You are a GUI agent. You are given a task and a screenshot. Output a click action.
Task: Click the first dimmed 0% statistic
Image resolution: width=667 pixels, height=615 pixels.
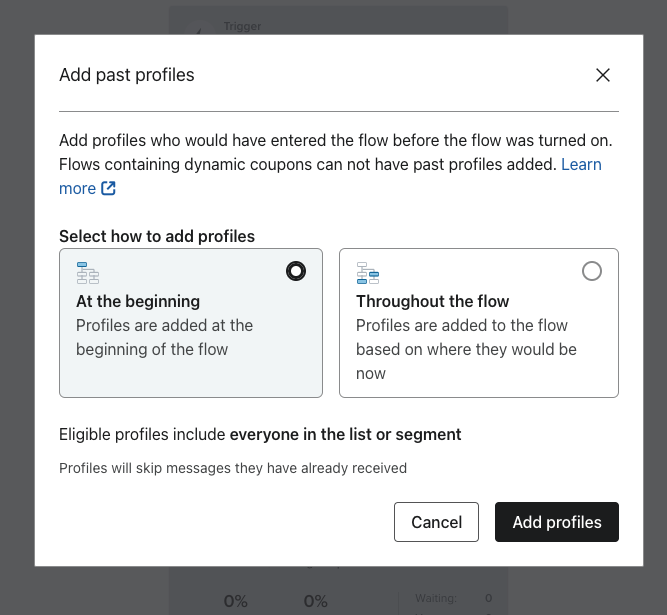pyautogui.click(x=236, y=601)
